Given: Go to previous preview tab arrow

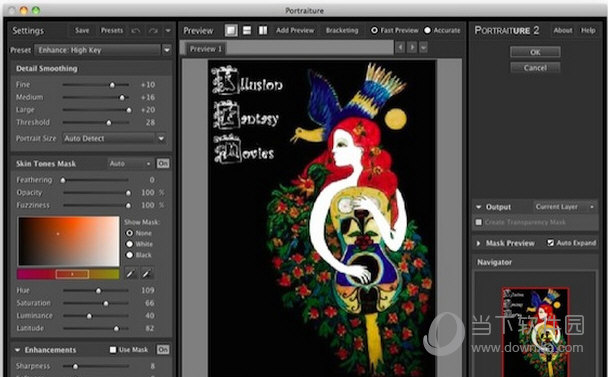Looking at the screenshot, I should coord(400,48).
